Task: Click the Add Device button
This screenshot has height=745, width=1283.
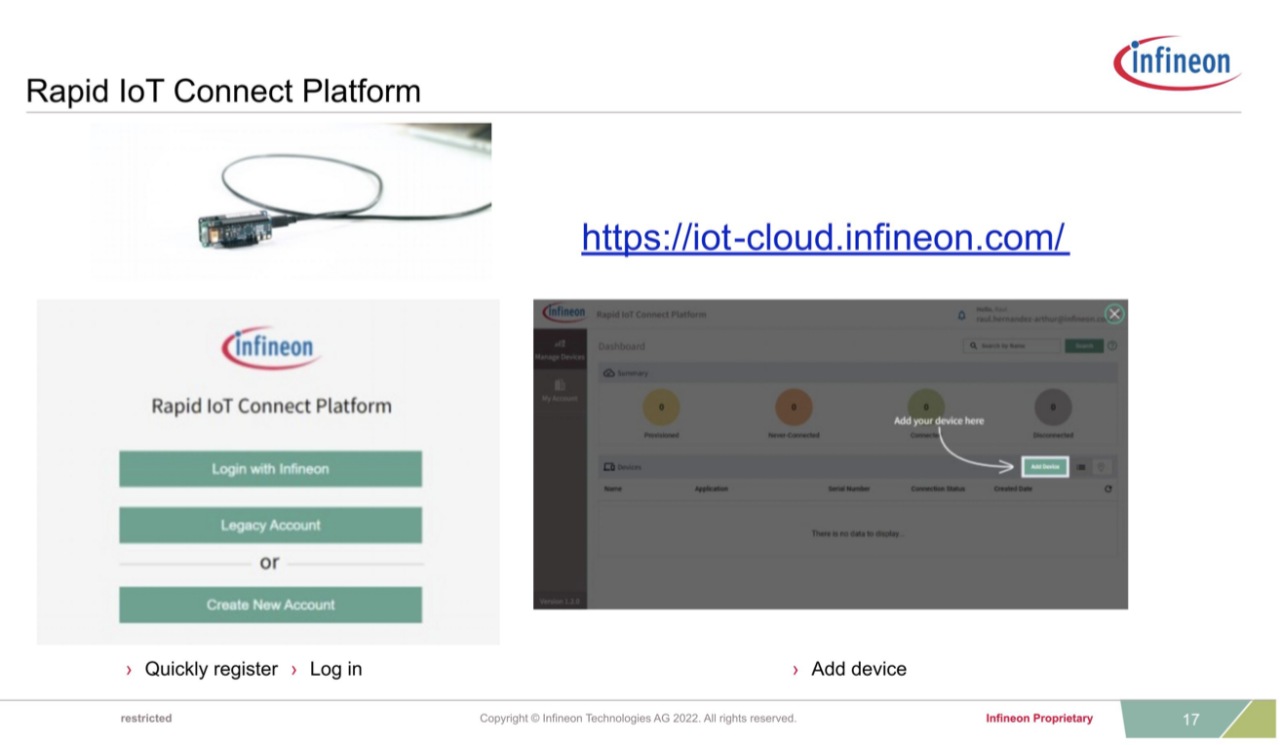Action: point(1044,467)
